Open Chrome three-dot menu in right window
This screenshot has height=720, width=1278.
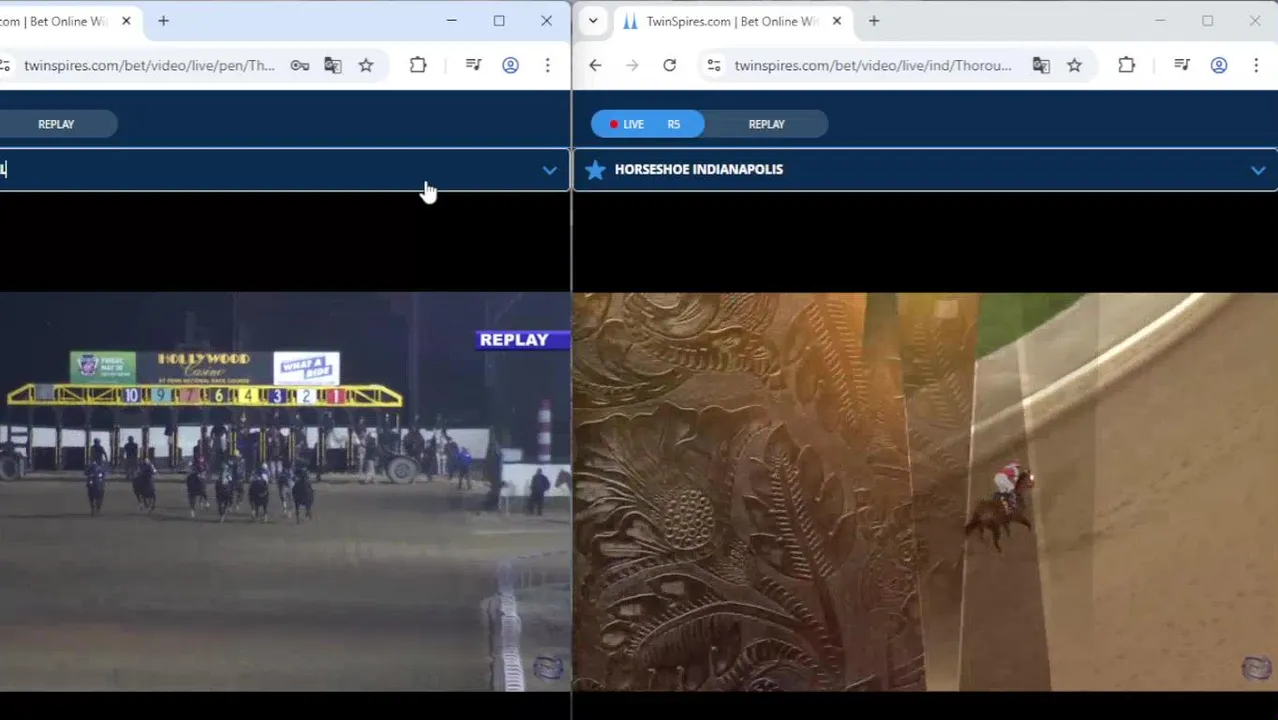[1256, 65]
